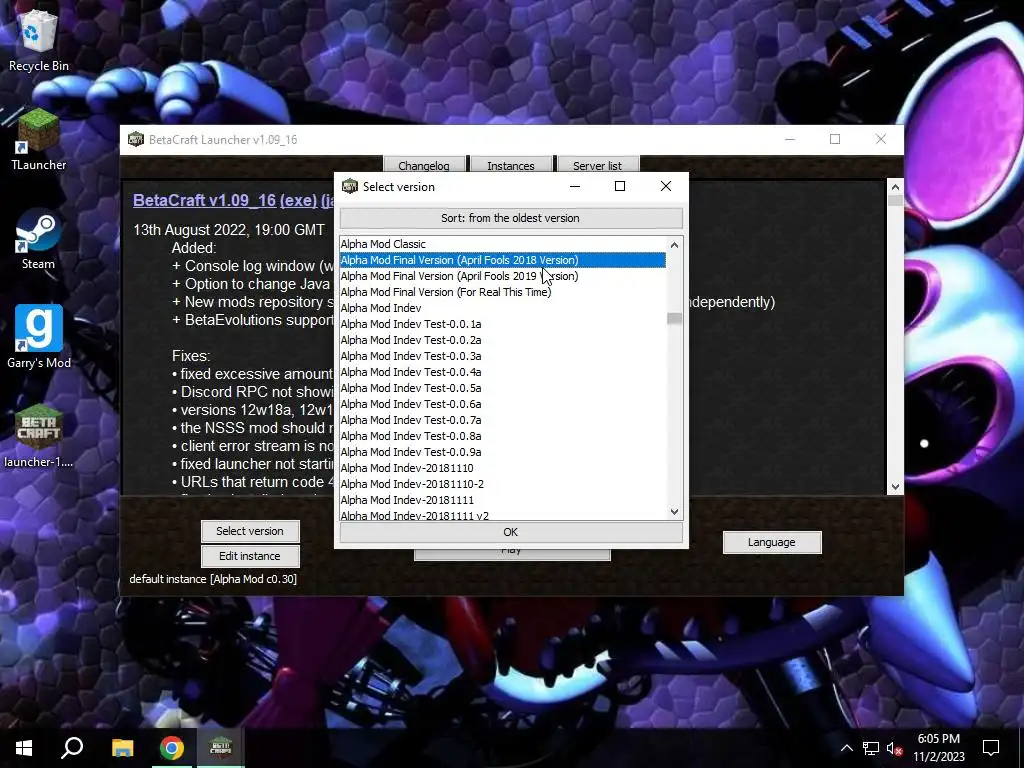1024x768 pixels.
Task: Select Alpha Mod Indev-20181111 entry
Action: (x=503, y=500)
